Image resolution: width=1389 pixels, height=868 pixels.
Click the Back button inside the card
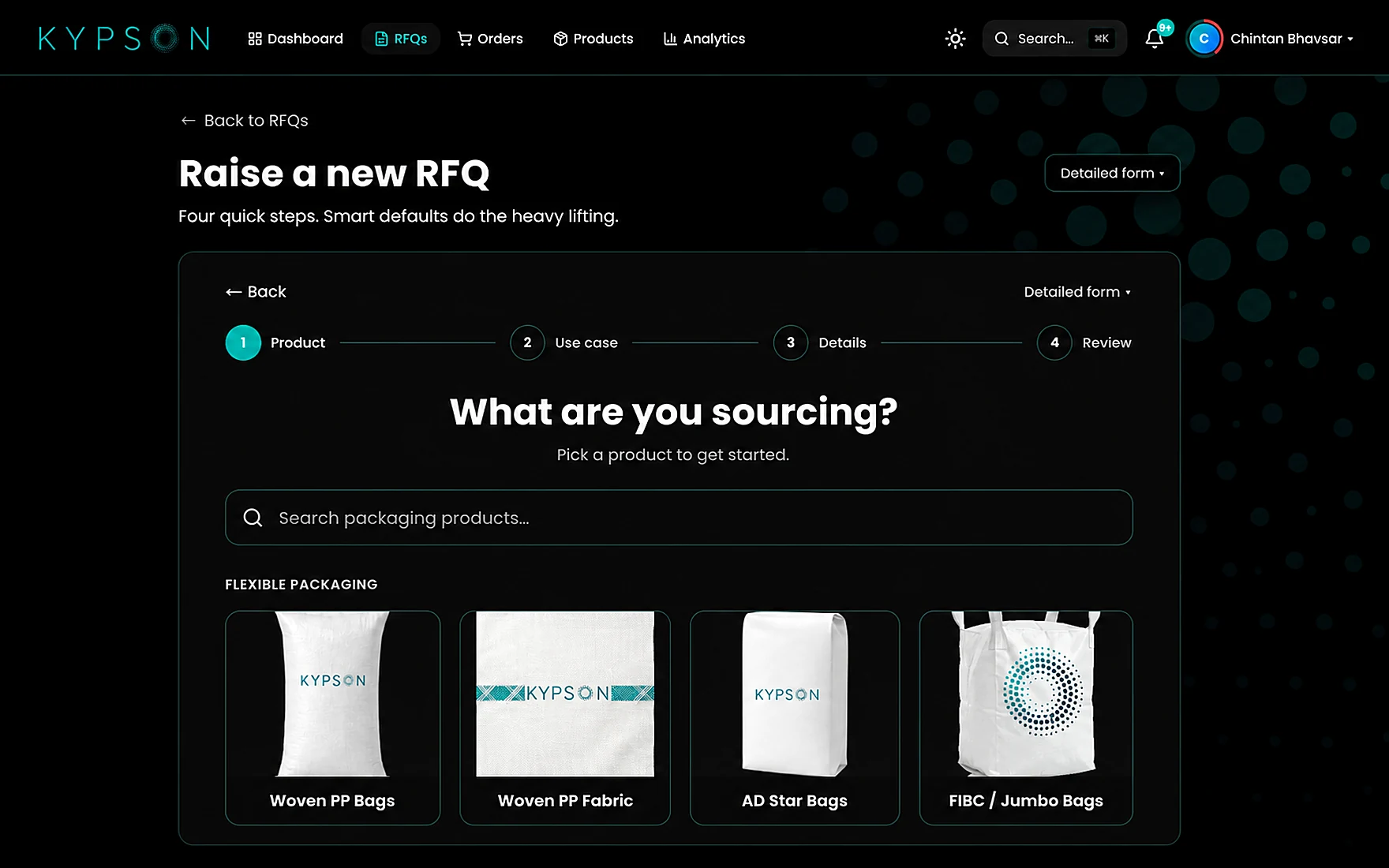click(256, 292)
